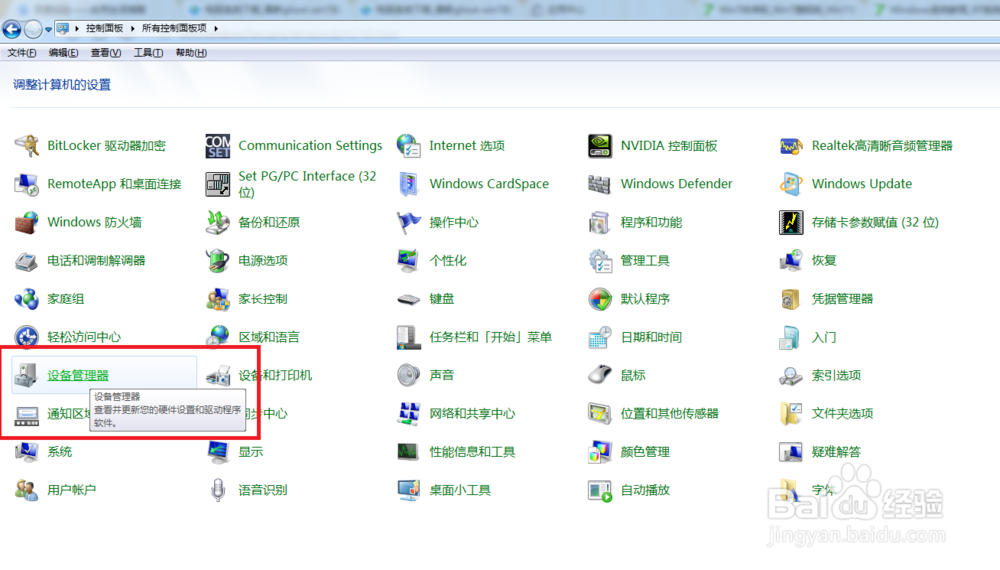
Task: Open 显示 link
Action: [251, 452]
